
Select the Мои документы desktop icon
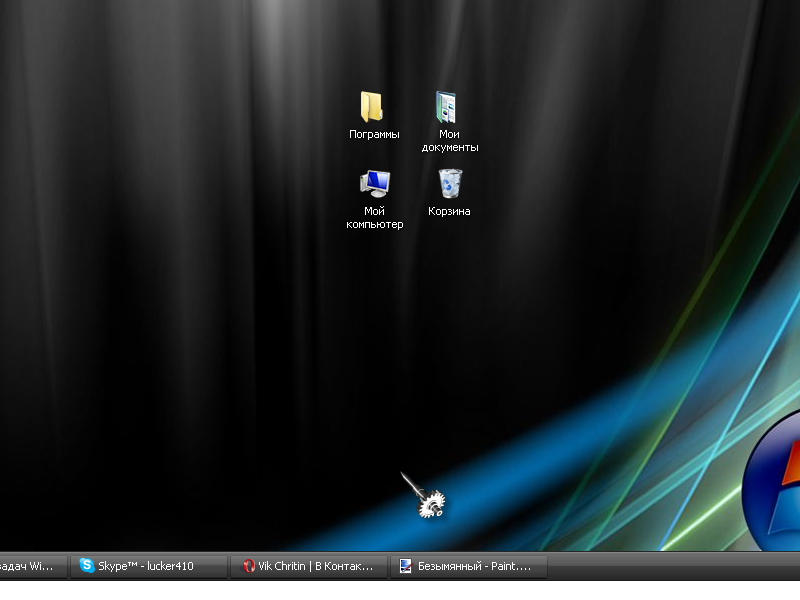tap(446, 107)
